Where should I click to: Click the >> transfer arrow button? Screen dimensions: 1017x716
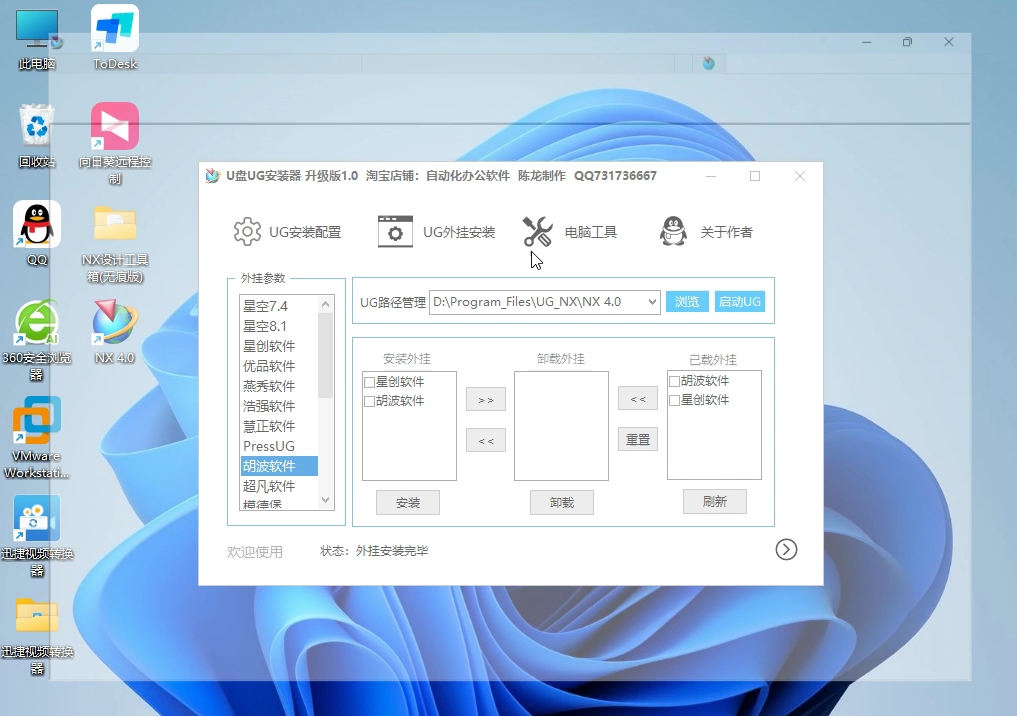tap(485, 399)
